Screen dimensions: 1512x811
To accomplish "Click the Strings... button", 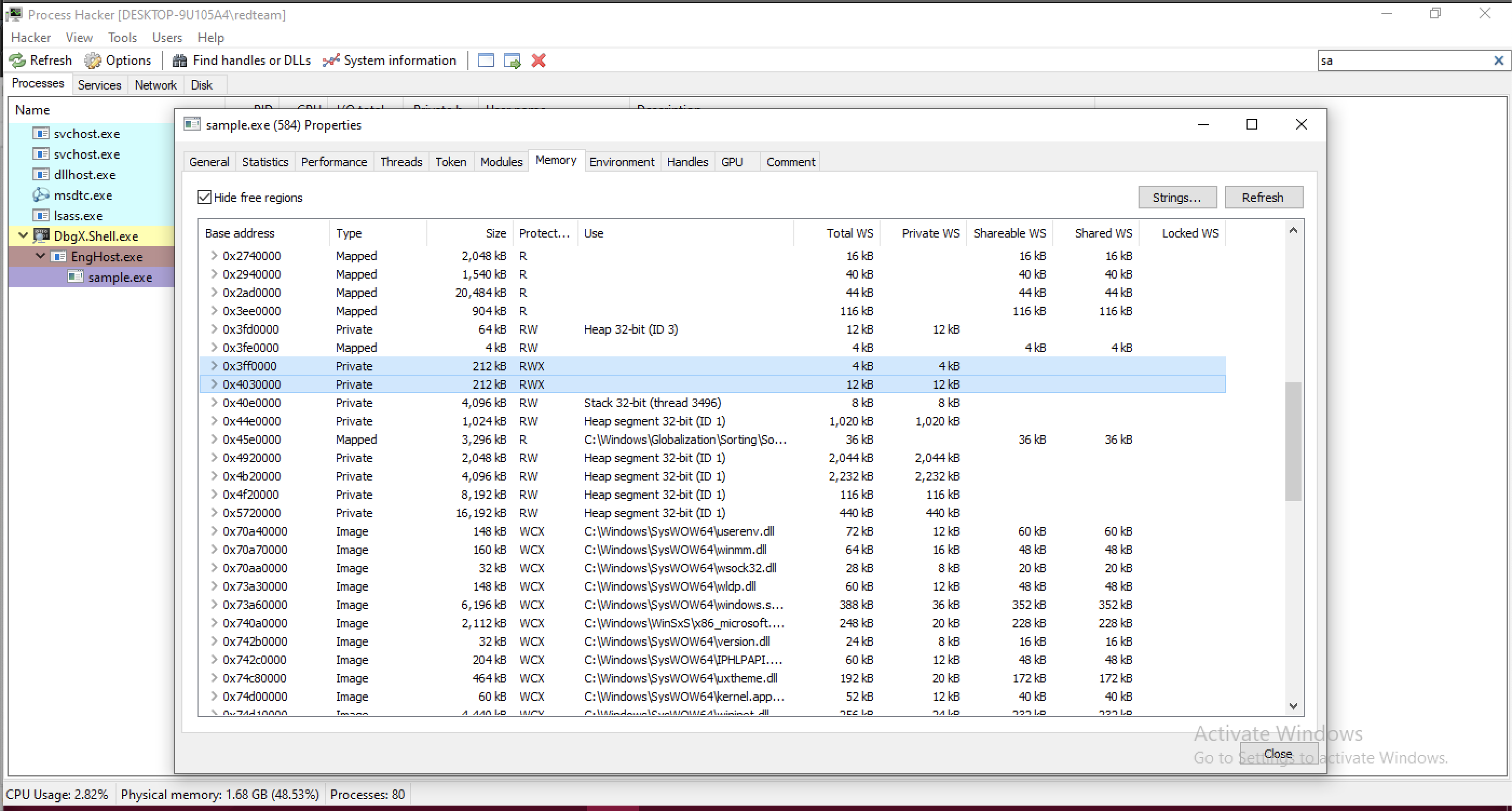I will pos(1177,197).
